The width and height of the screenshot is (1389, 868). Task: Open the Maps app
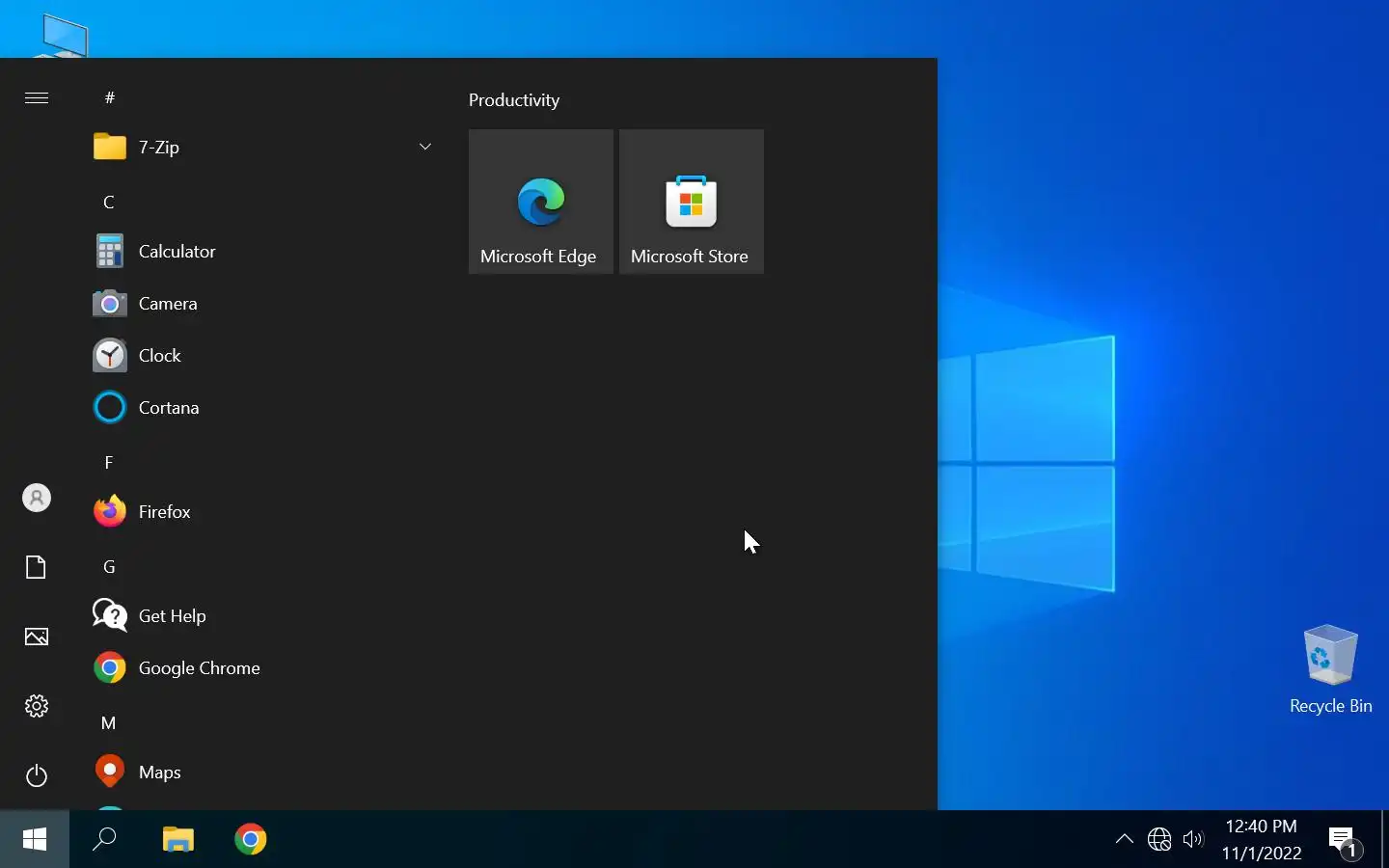click(x=262, y=773)
